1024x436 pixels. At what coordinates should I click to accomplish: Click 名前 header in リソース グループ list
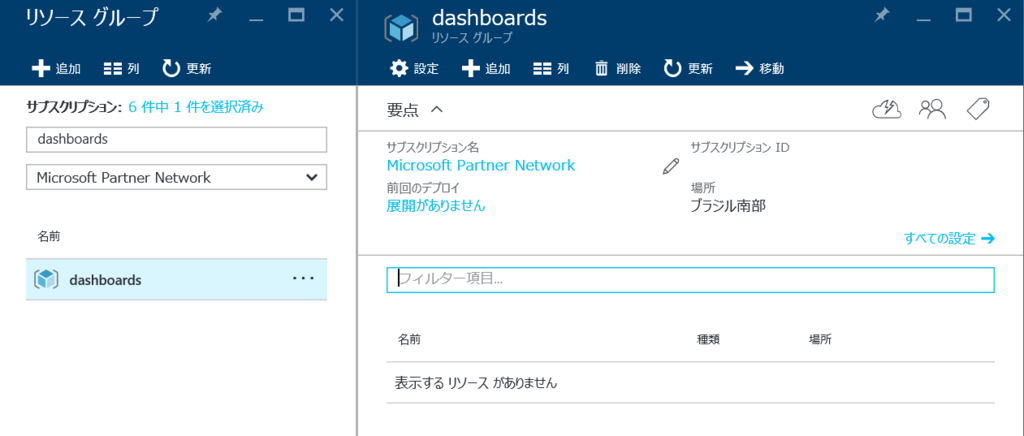tap(49, 237)
